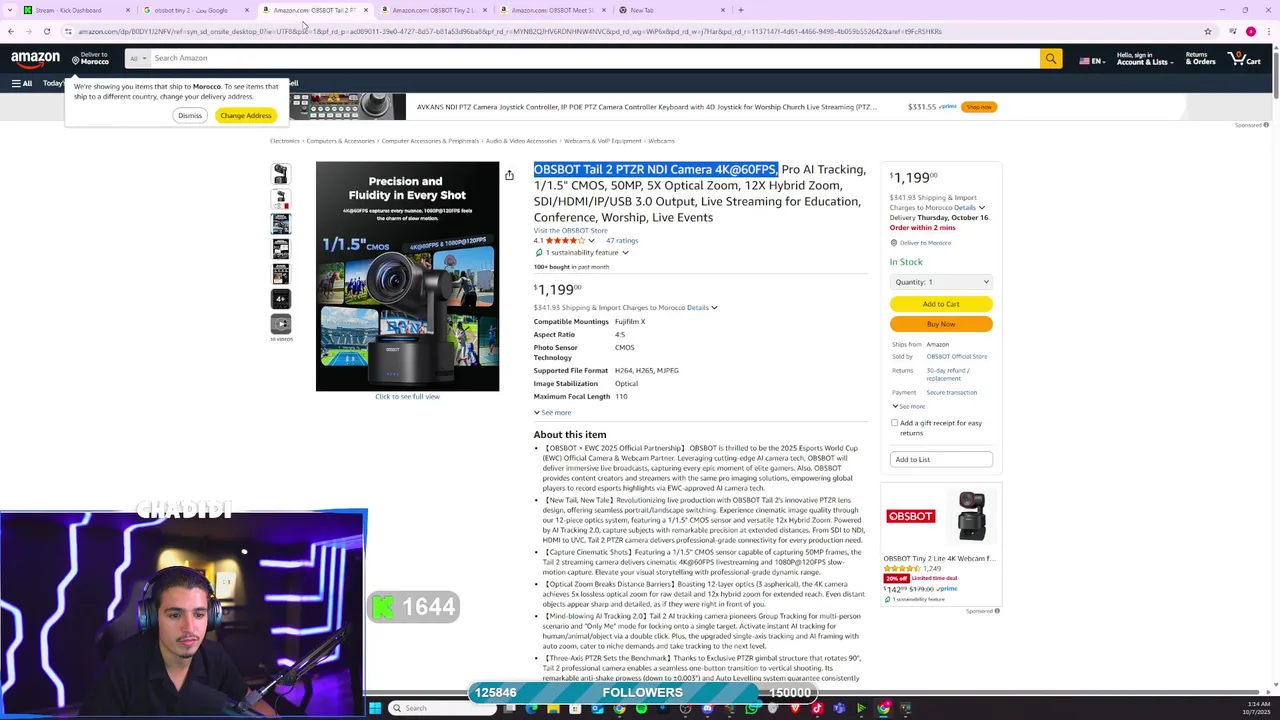Tick the Add a gift receipt checkbox
Viewport: 1280px width, 720px height.
coord(895,423)
